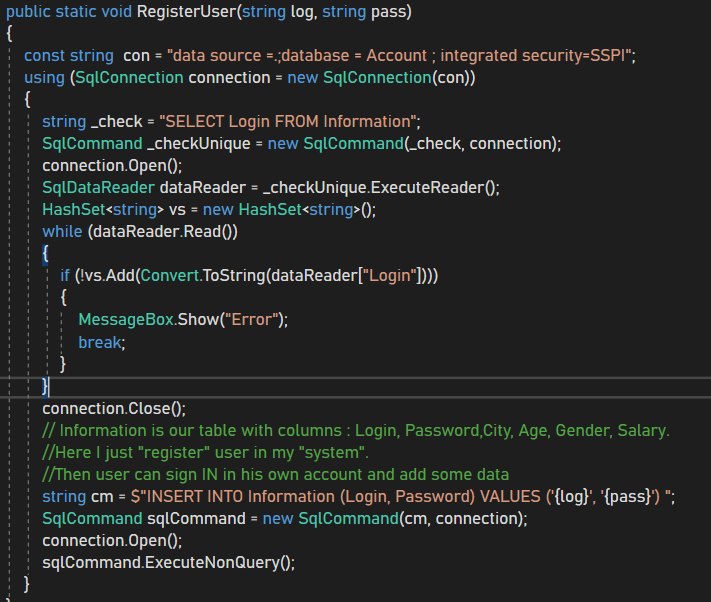Click the sqlCommand.ExecuteNonQuery(); line
This screenshot has height=602, width=711.
[168, 563]
